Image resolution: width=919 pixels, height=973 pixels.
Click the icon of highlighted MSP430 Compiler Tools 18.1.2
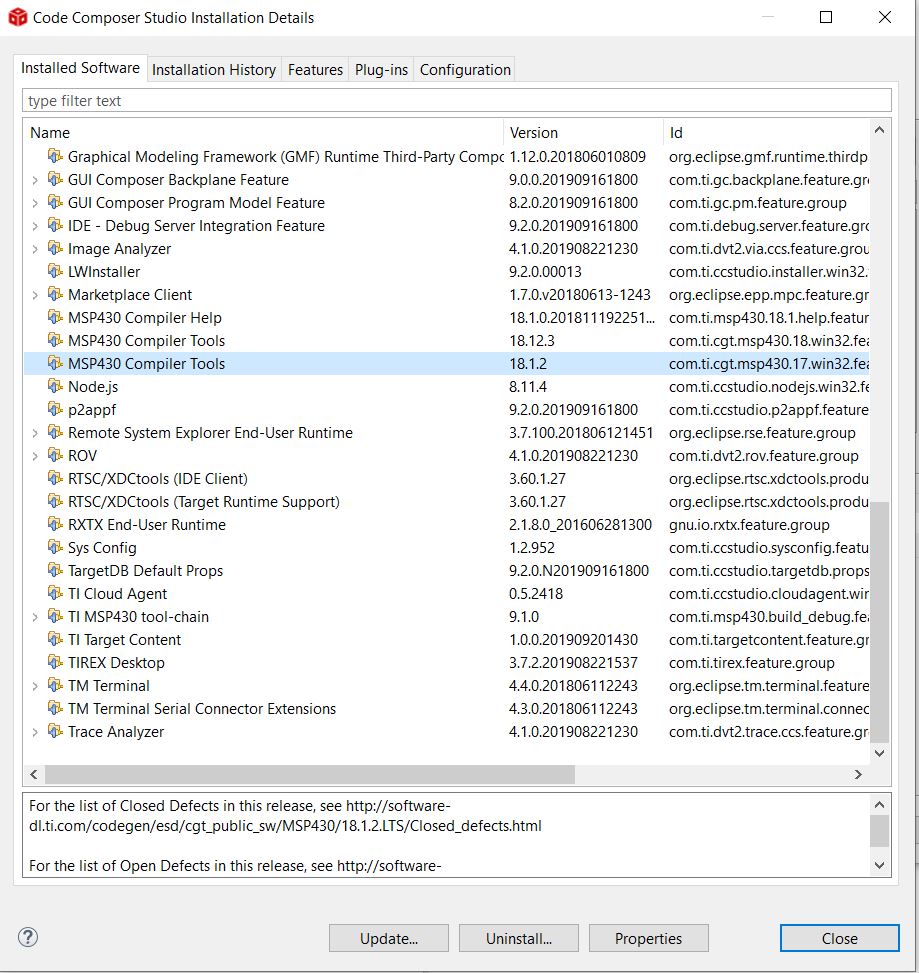point(55,363)
